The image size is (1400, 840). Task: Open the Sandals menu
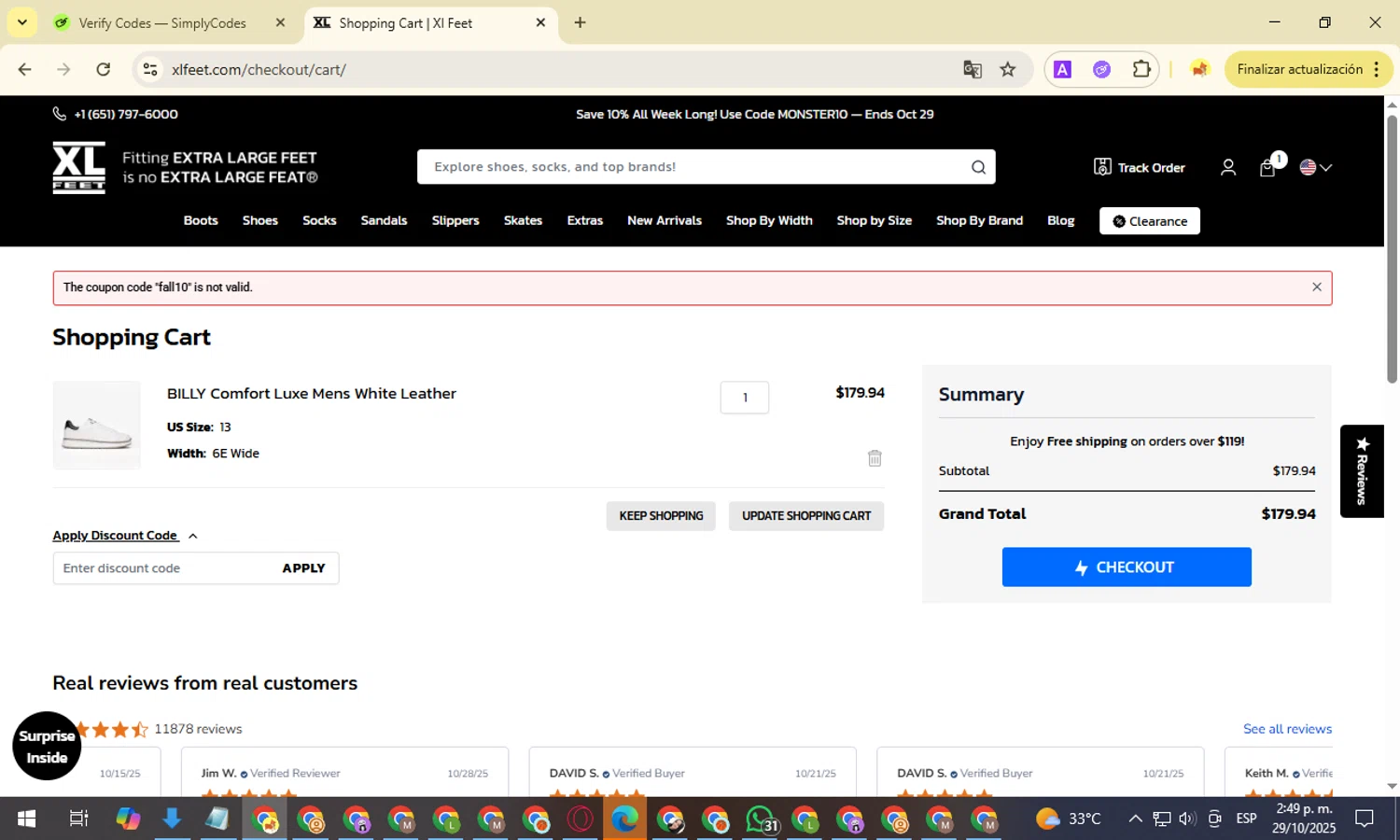click(x=384, y=220)
